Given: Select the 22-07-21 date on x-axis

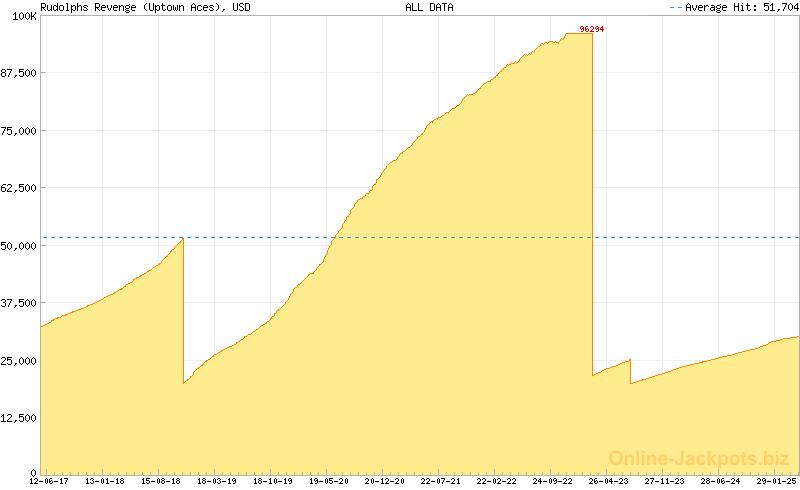Looking at the screenshot, I should [x=440, y=481].
